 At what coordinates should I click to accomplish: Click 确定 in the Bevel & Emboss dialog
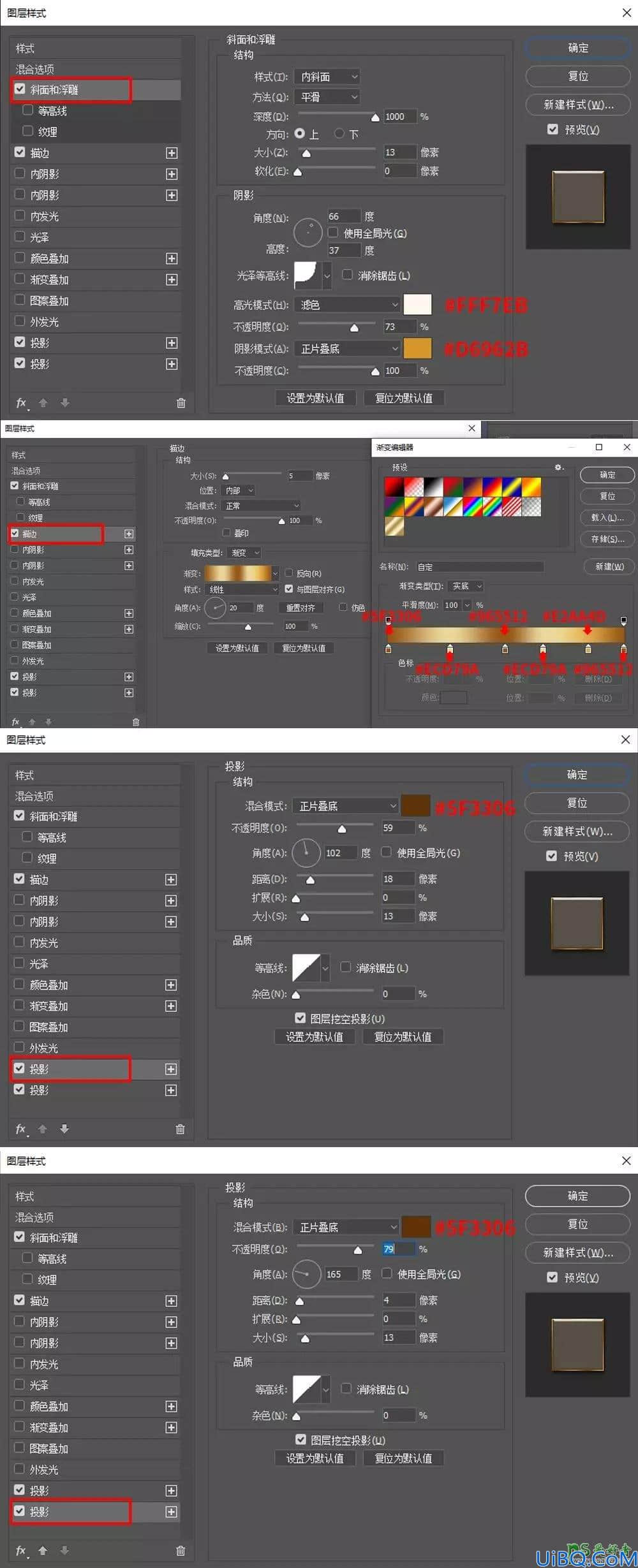click(578, 48)
